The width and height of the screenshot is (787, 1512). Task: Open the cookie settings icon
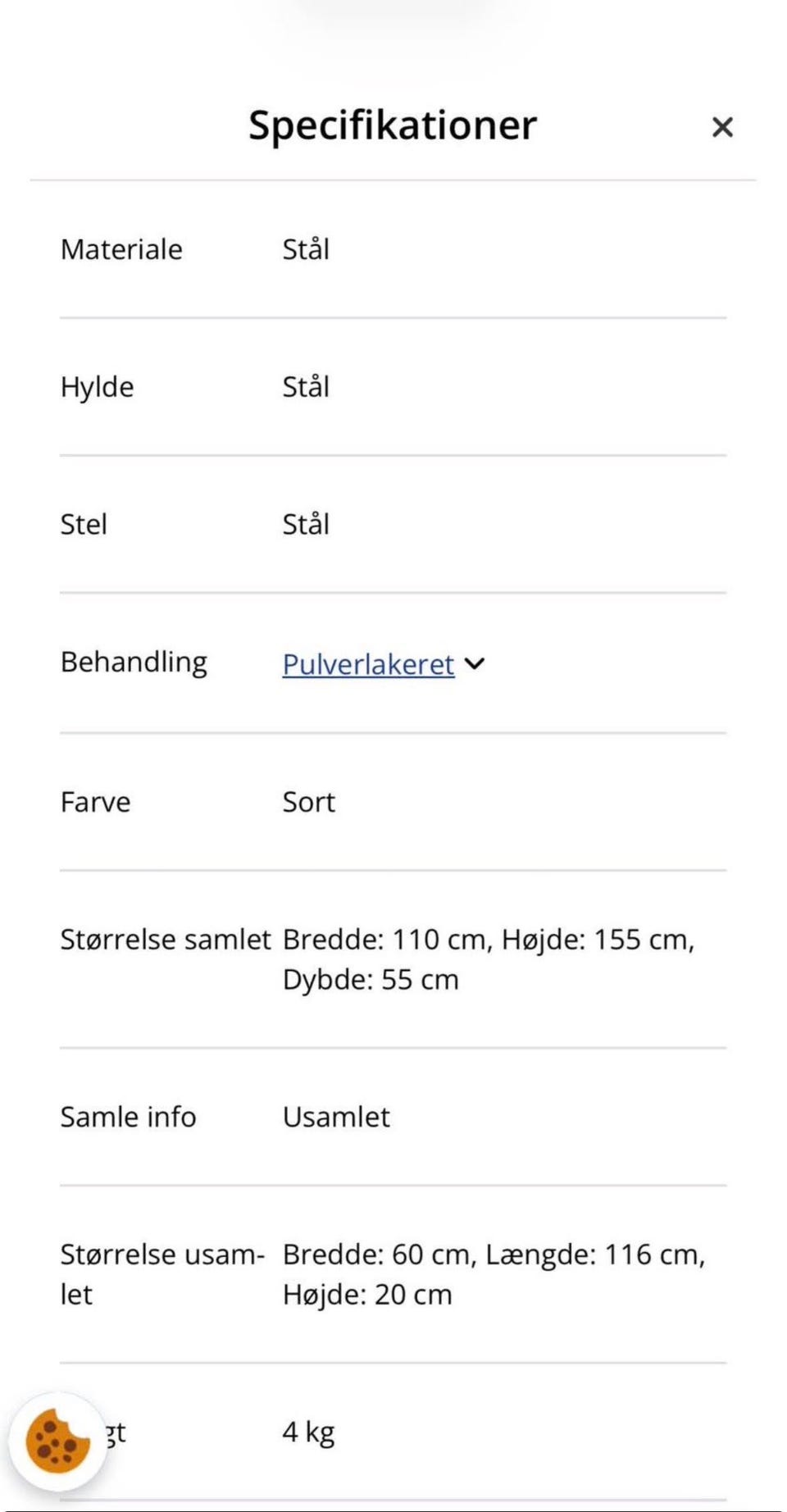tap(57, 1441)
